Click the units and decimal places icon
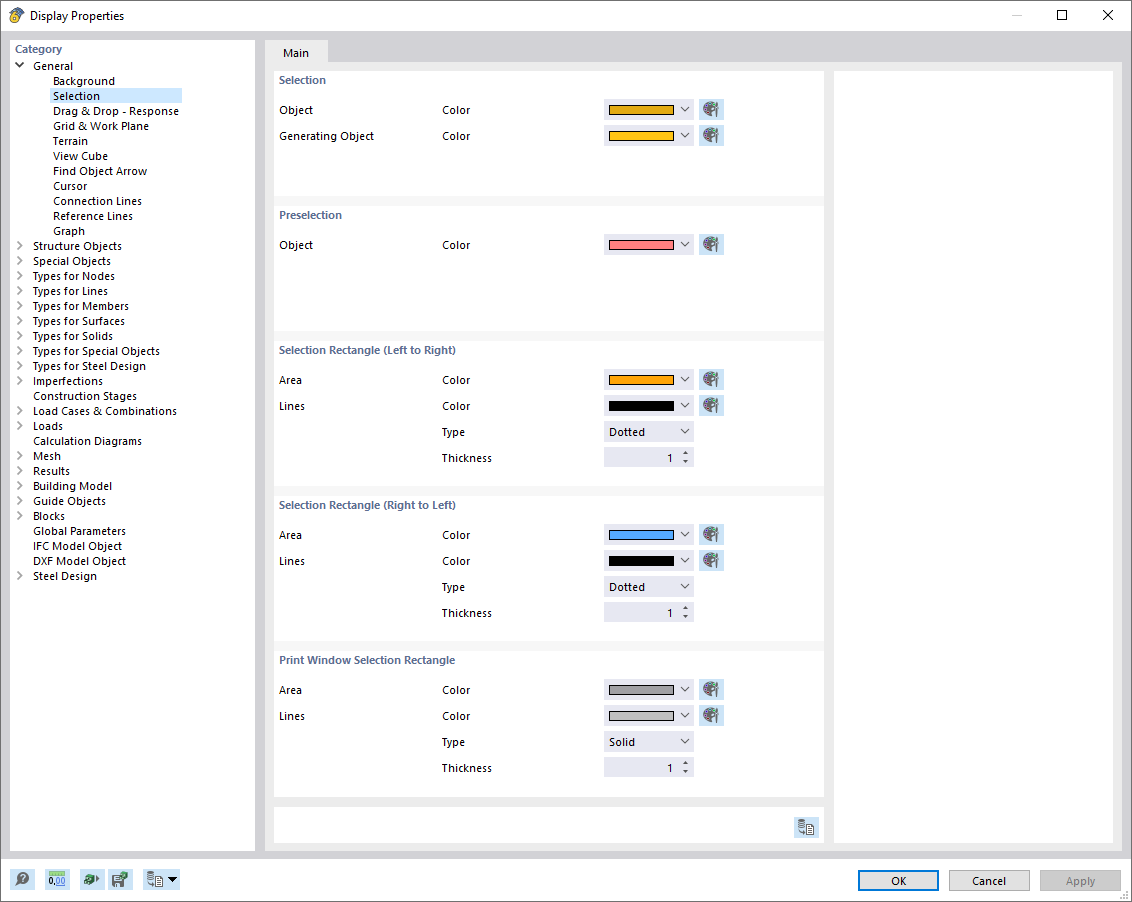Screen dimensions: 1132x902 click(57, 879)
